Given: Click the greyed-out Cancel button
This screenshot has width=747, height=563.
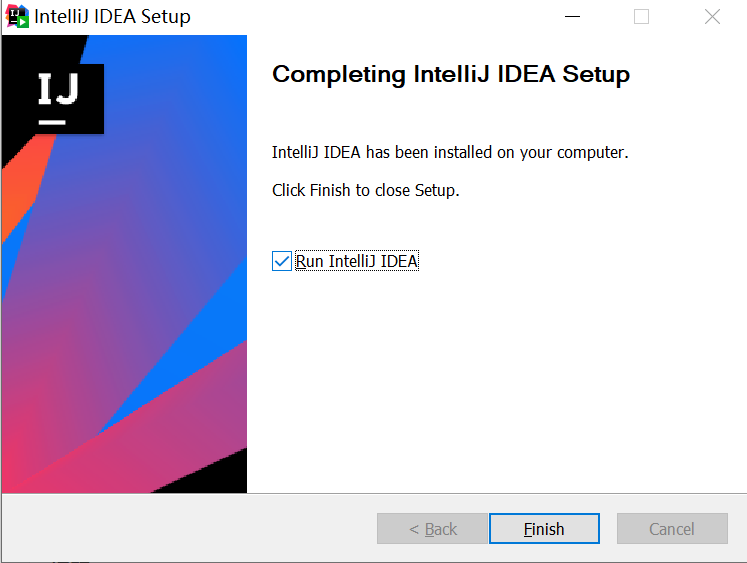Looking at the screenshot, I should (x=672, y=529).
